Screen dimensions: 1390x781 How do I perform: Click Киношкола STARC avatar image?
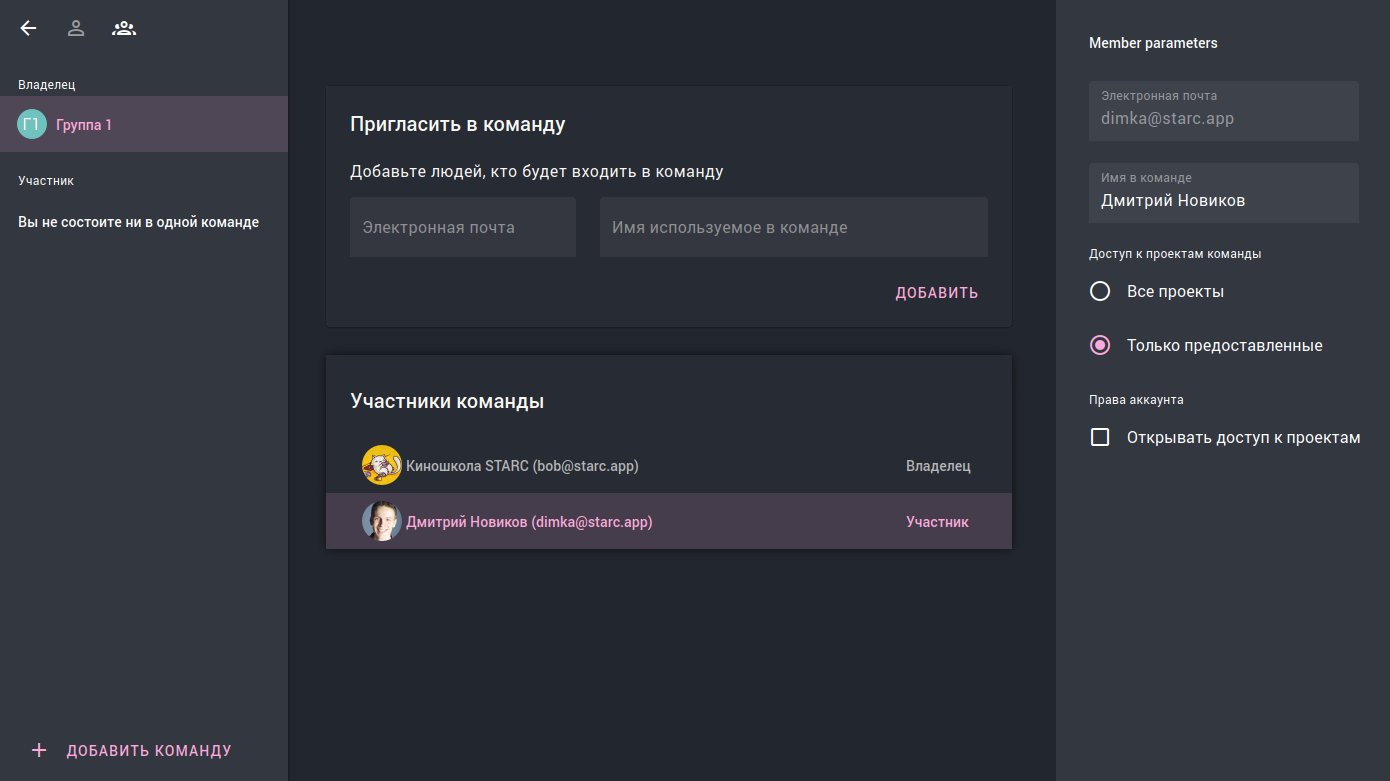click(x=381, y=466)
